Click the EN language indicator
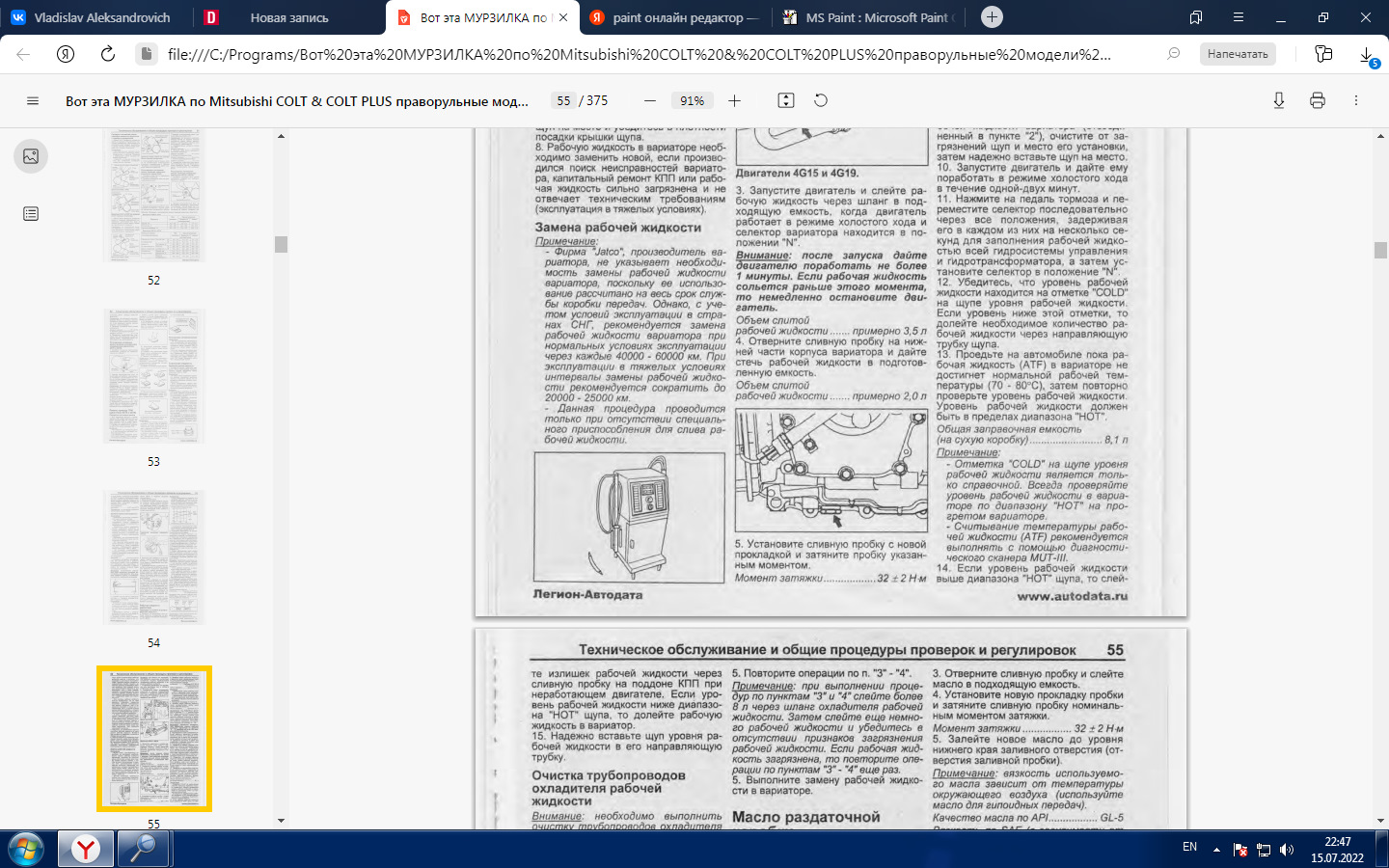 (x=1189, y=847)
